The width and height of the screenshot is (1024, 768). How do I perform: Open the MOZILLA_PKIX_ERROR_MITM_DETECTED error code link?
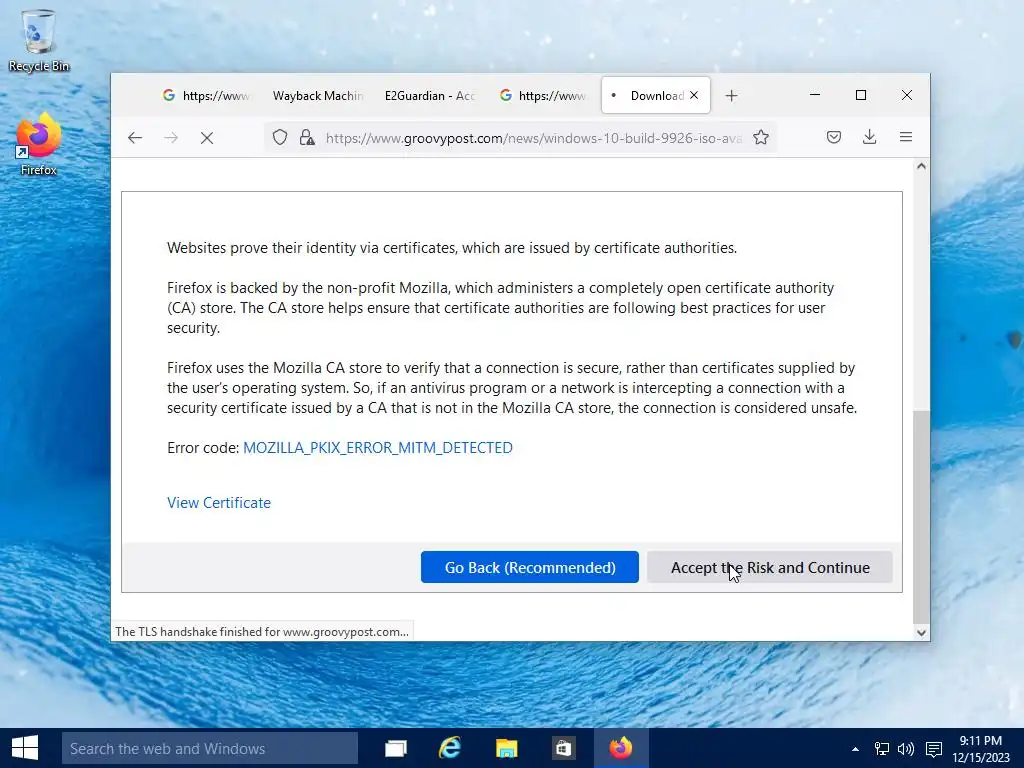[x=377, y=448]
